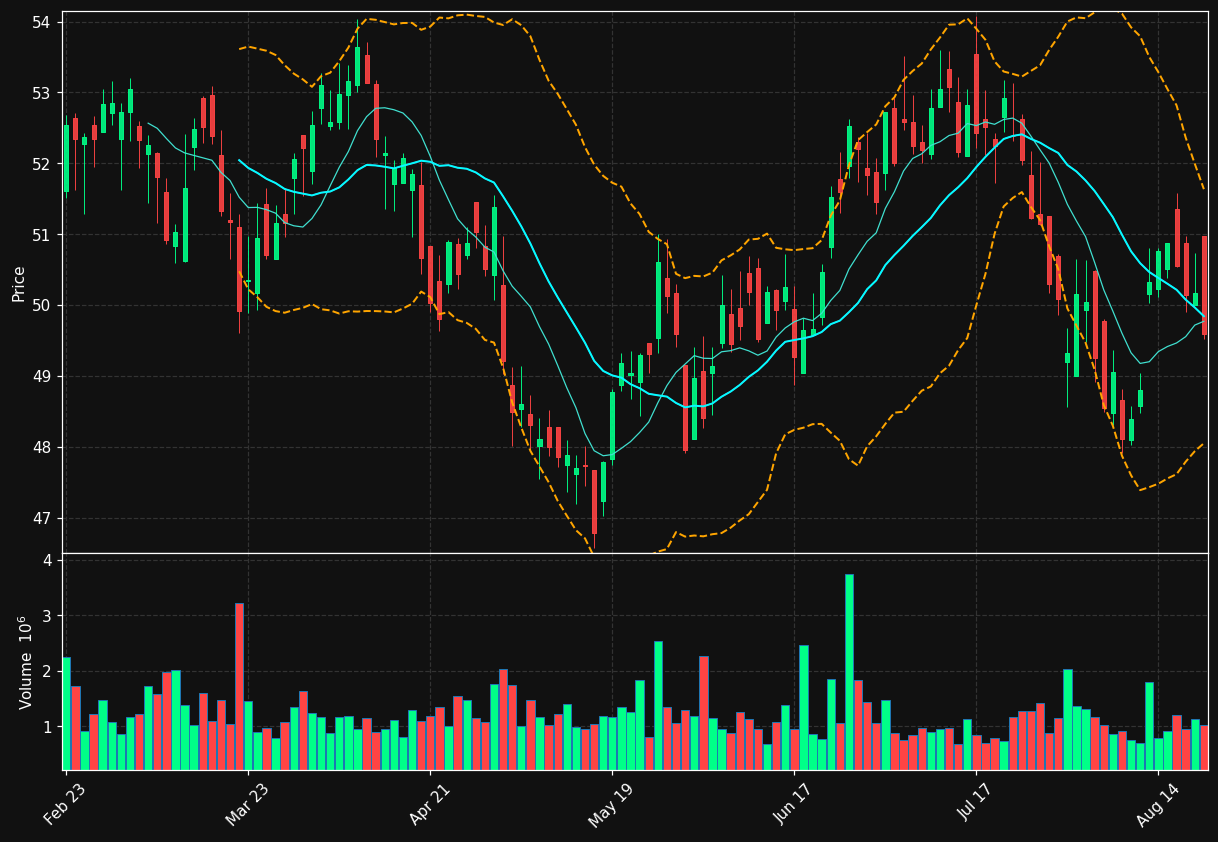Select the 54 price axis tick label
Viewport: 1218px width, 842px height.
pos(42,22)
